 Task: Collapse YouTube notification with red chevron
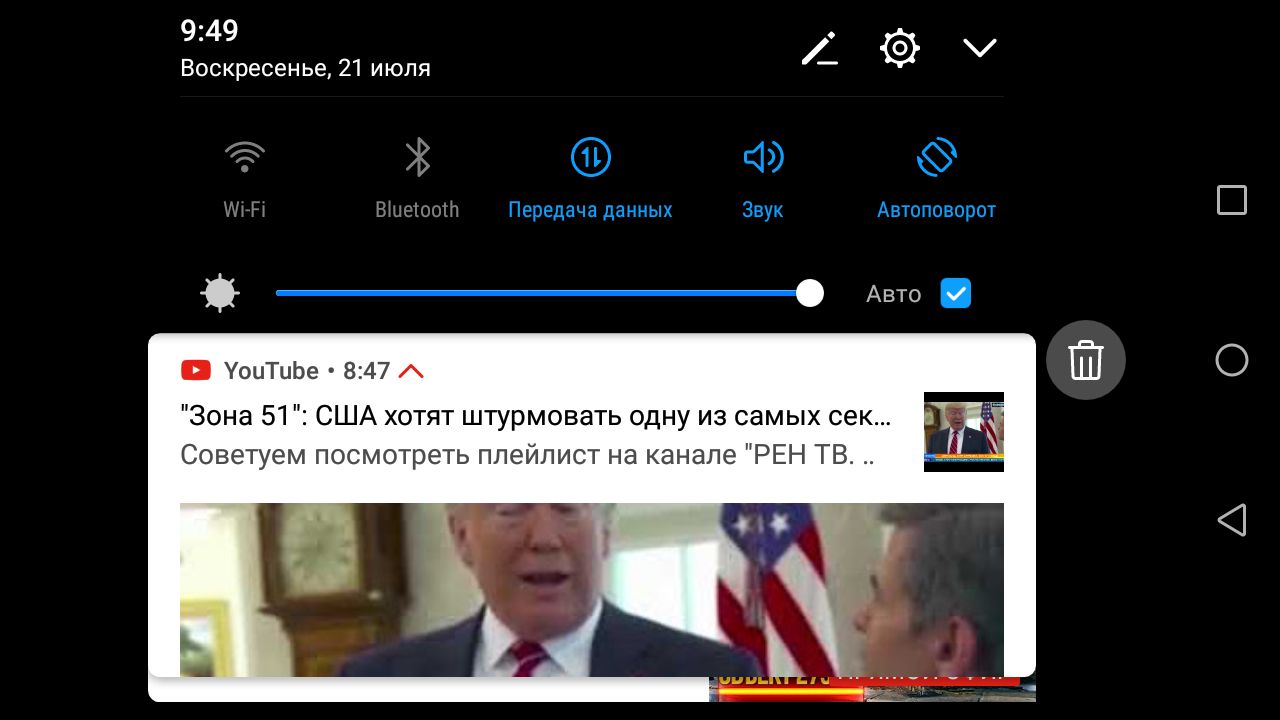411,371
